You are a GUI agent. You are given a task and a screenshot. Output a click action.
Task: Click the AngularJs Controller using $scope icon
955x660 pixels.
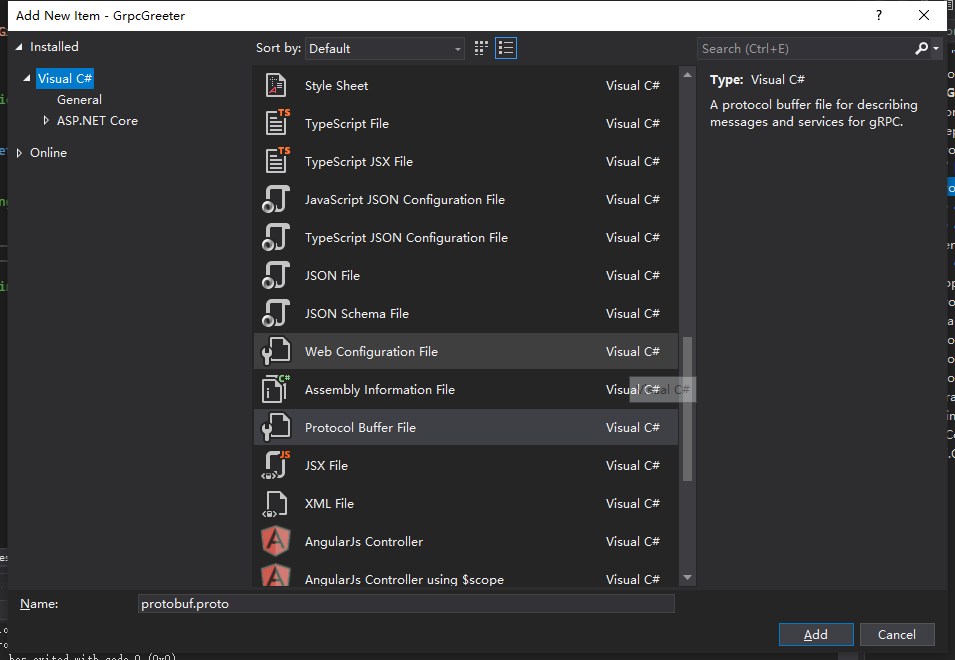pyautogui.click(x=276, y=575)
